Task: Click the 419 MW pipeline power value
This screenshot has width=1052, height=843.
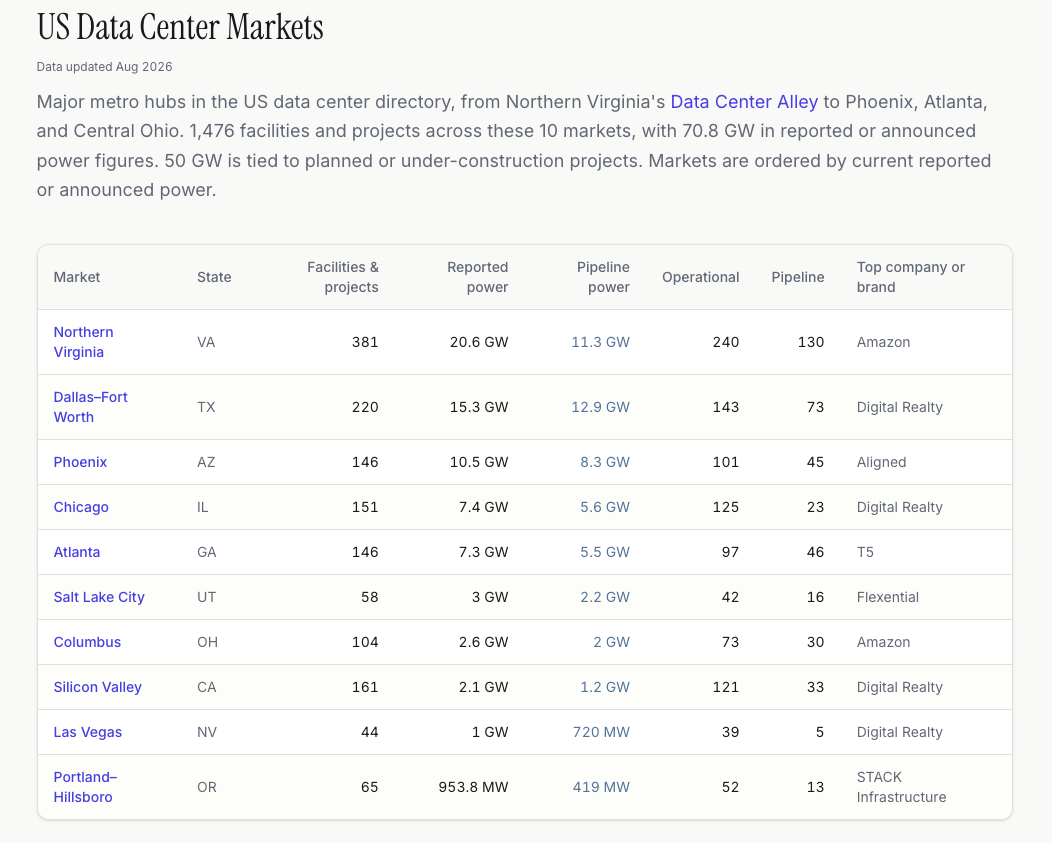Action: [x=601, y=787]
